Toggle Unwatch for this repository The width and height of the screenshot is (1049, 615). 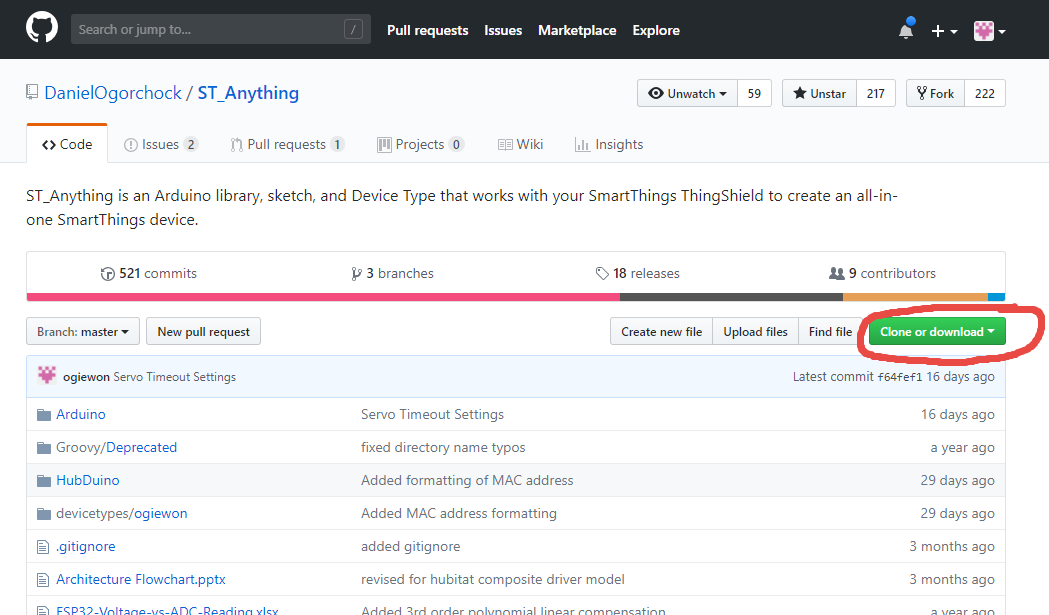(688, 94)
